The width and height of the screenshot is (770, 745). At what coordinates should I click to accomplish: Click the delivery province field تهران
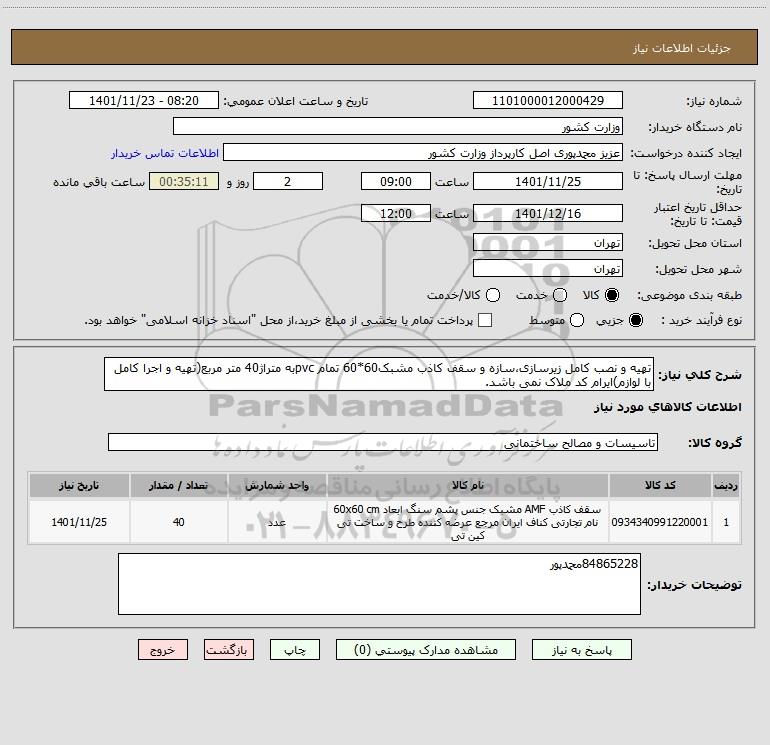(548, 243)
